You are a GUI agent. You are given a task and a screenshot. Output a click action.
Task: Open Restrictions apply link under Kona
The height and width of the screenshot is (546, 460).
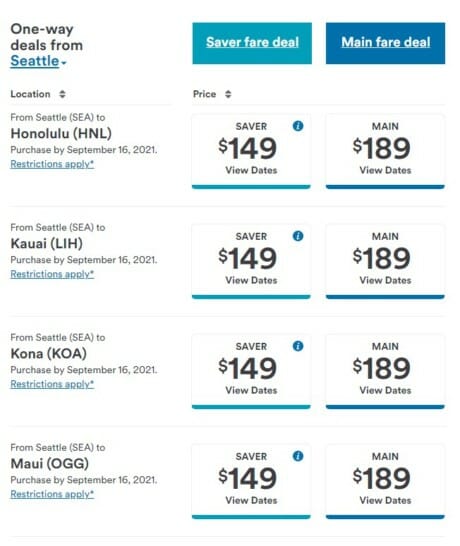52,384
